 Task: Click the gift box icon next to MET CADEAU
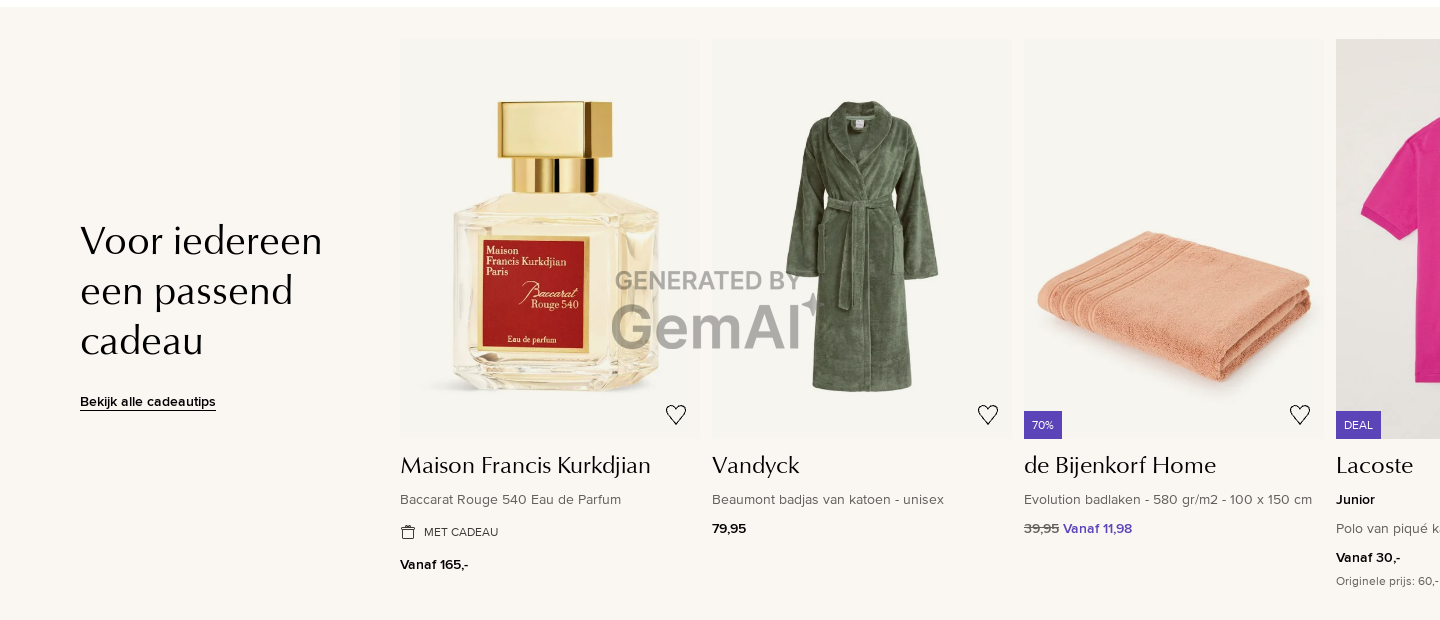(x=408, y=532)
